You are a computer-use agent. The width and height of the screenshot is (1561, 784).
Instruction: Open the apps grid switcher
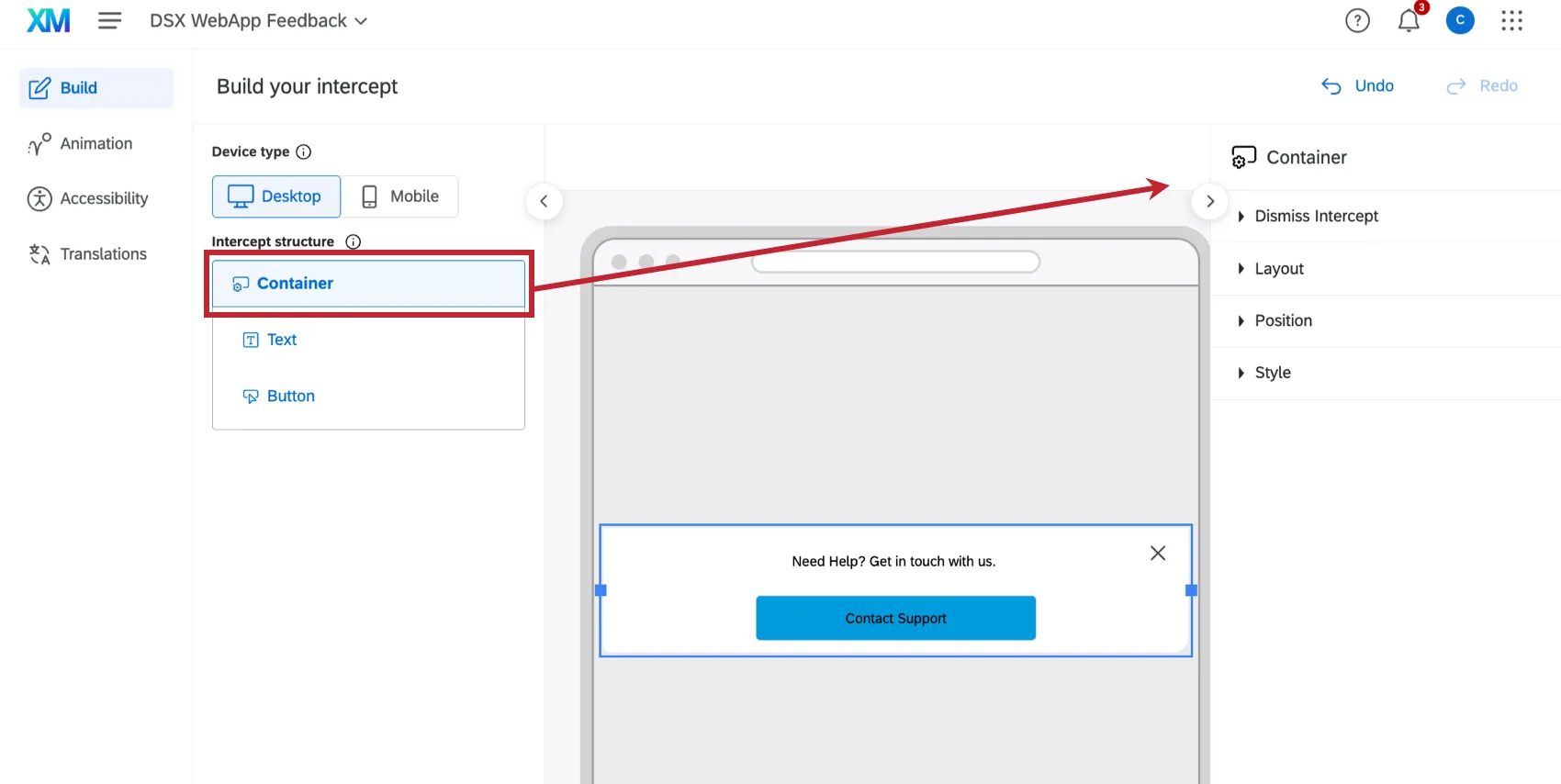click(x=1511, y=20)
